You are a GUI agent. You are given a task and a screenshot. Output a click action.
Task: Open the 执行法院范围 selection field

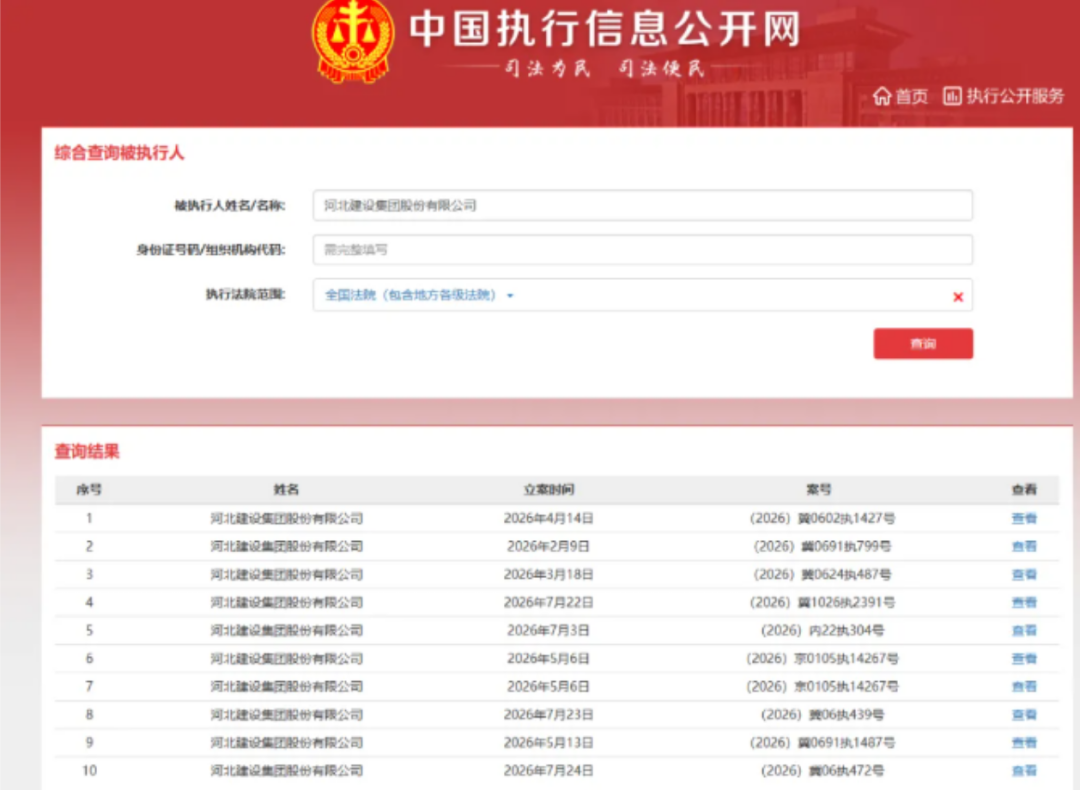[x=643, y=295]
